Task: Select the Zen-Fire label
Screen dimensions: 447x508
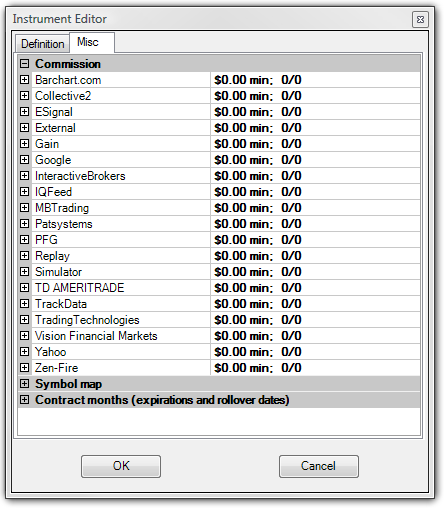Action: click(57, 368)
